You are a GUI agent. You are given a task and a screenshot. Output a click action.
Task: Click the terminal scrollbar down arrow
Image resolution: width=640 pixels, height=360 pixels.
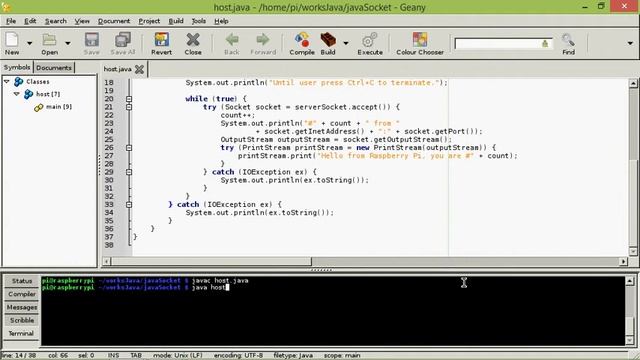629,340
